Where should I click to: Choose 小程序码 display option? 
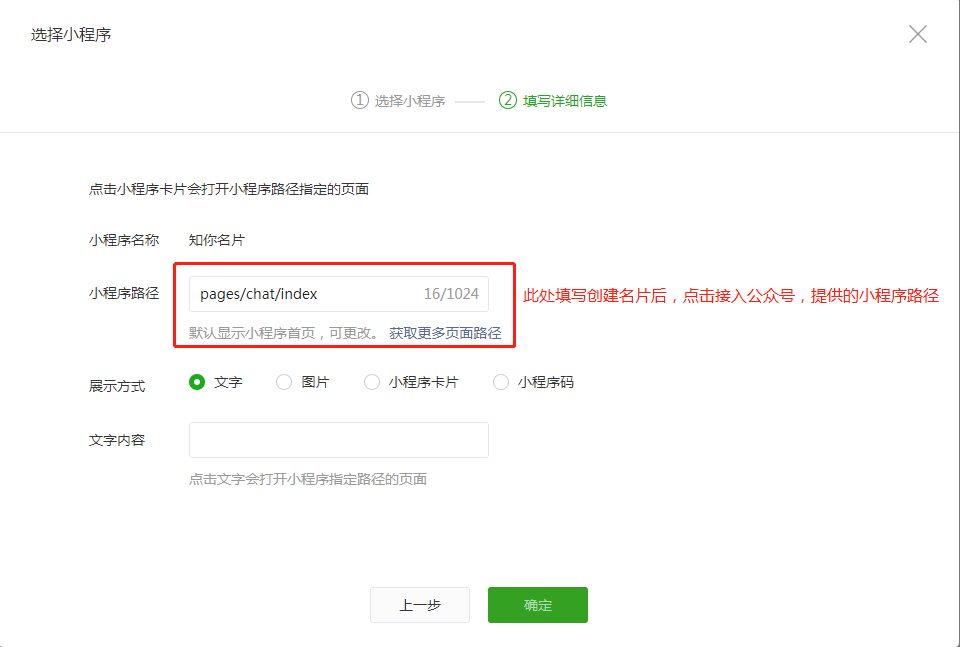point(533,382)
